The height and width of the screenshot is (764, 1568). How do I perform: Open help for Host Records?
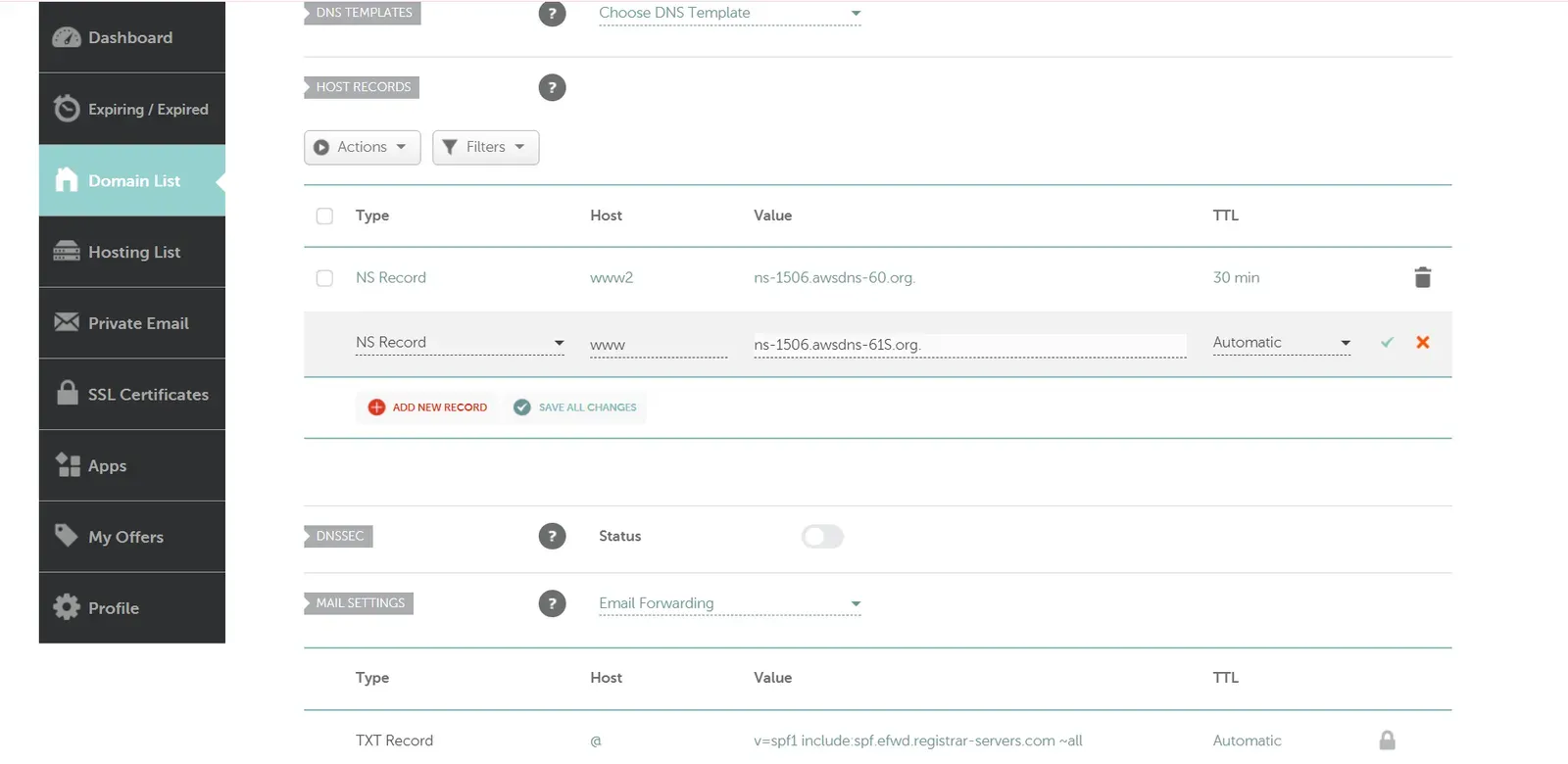click(x=553, y=87)
